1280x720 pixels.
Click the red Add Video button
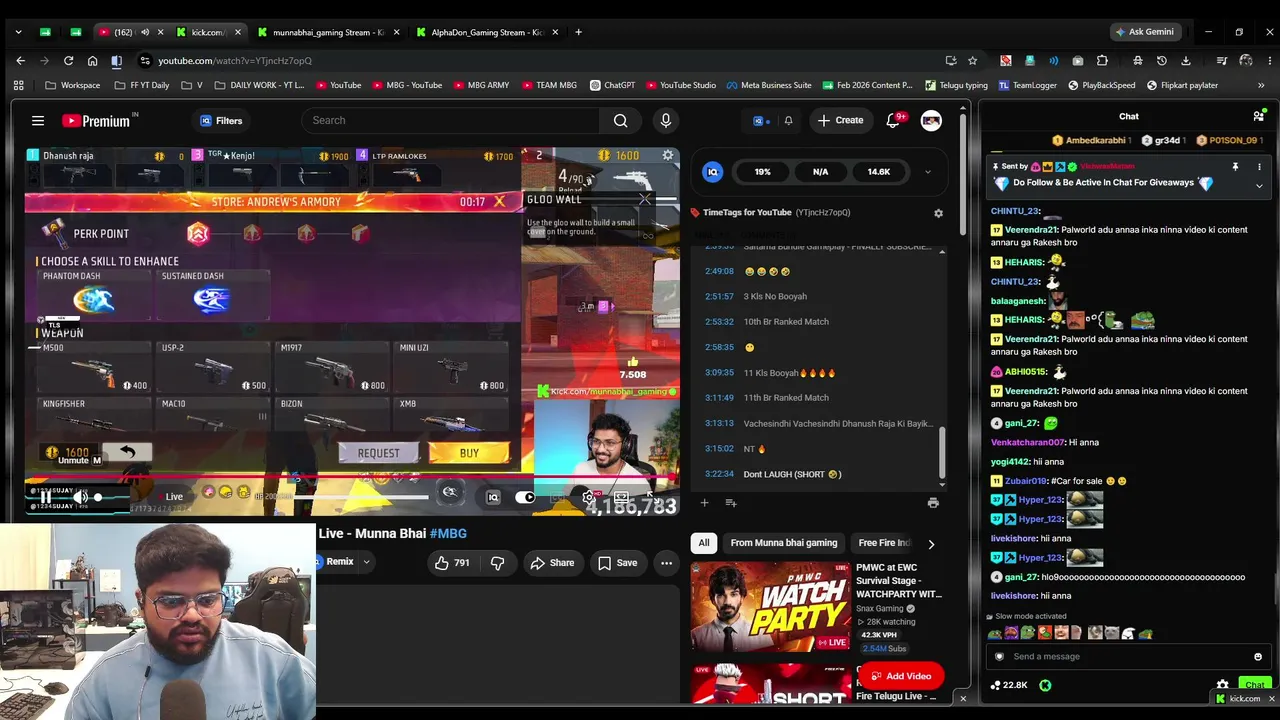pos(900,676)
